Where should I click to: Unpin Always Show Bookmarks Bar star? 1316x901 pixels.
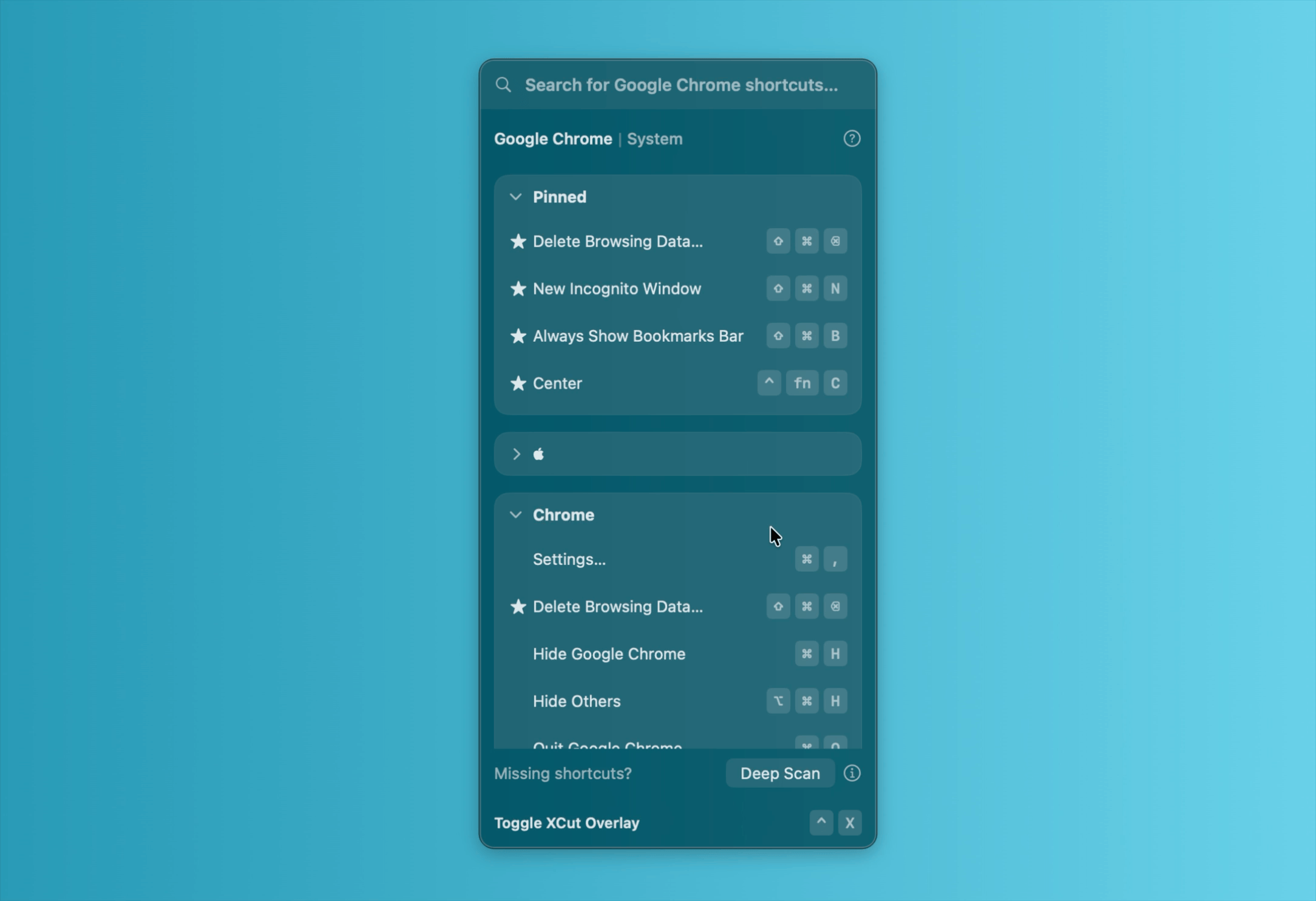[x=518, y=336]
